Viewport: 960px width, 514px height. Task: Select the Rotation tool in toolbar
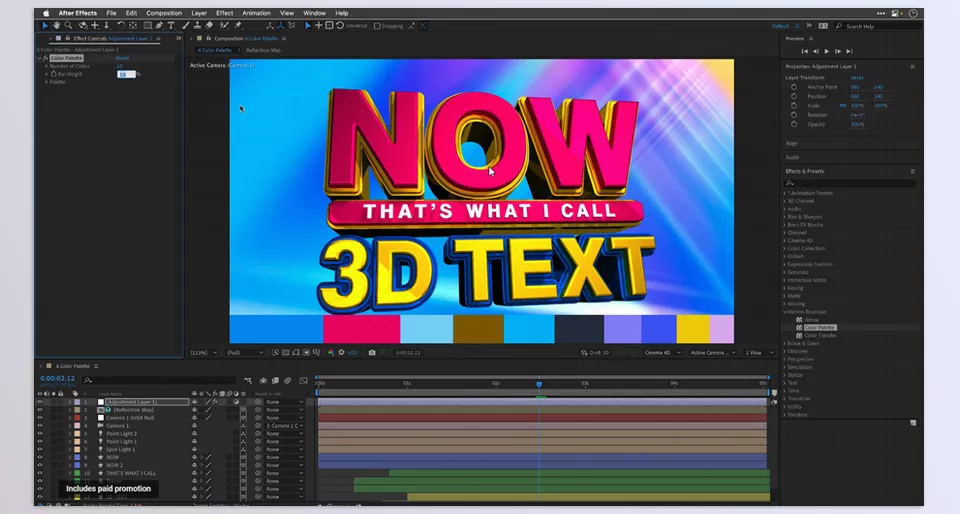point(121,26)
